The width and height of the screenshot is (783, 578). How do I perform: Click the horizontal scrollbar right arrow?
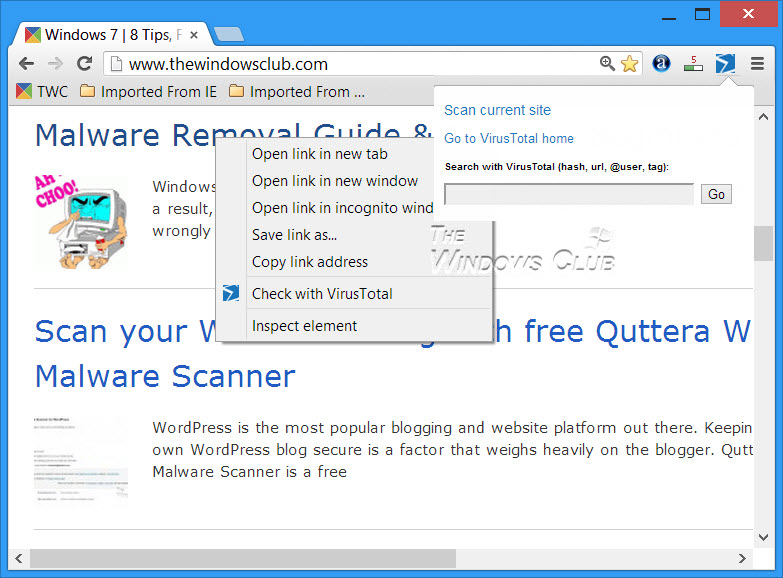tap(742, 559)
